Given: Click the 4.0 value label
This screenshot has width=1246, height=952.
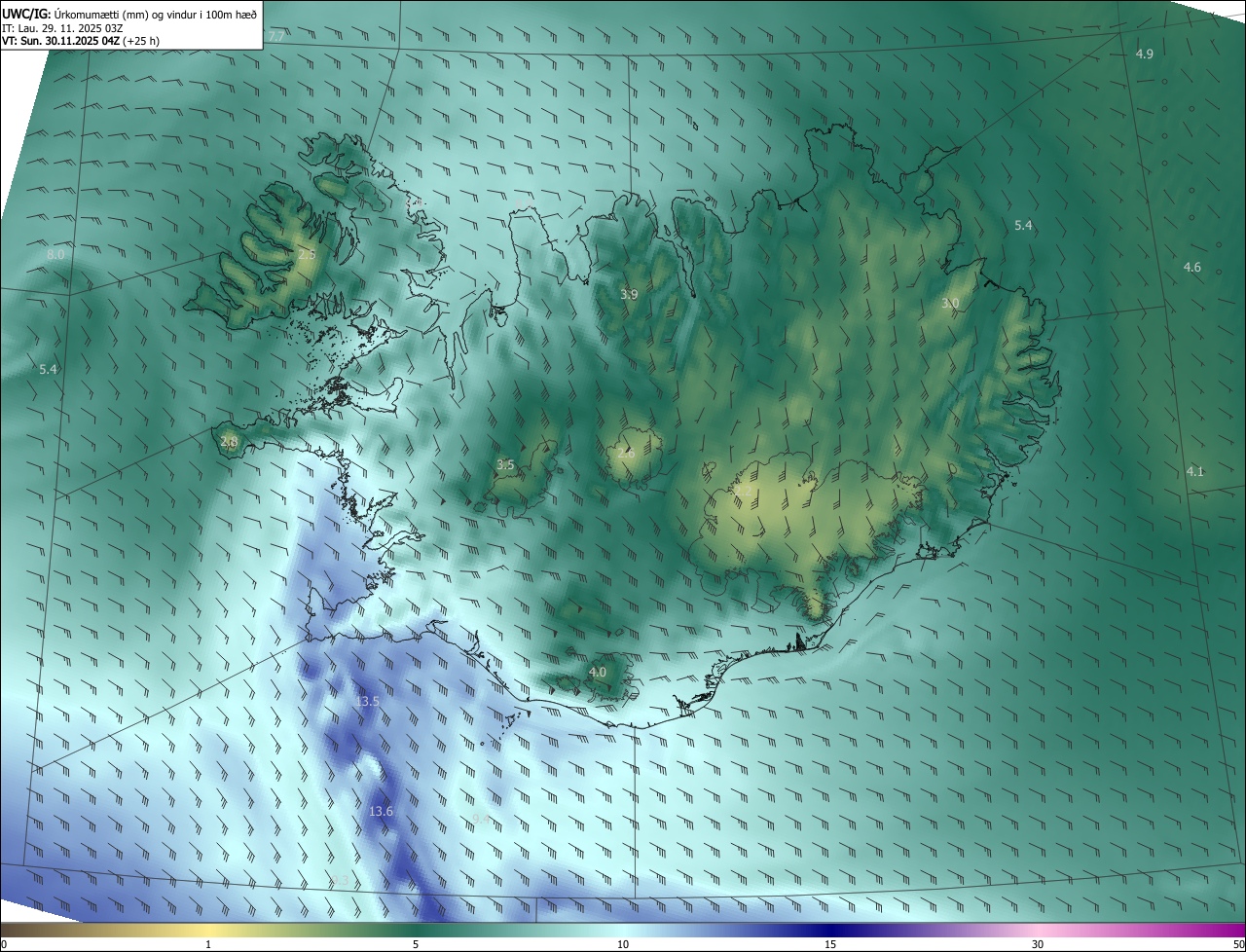Looking at the screenshot, I should [598, 672].
